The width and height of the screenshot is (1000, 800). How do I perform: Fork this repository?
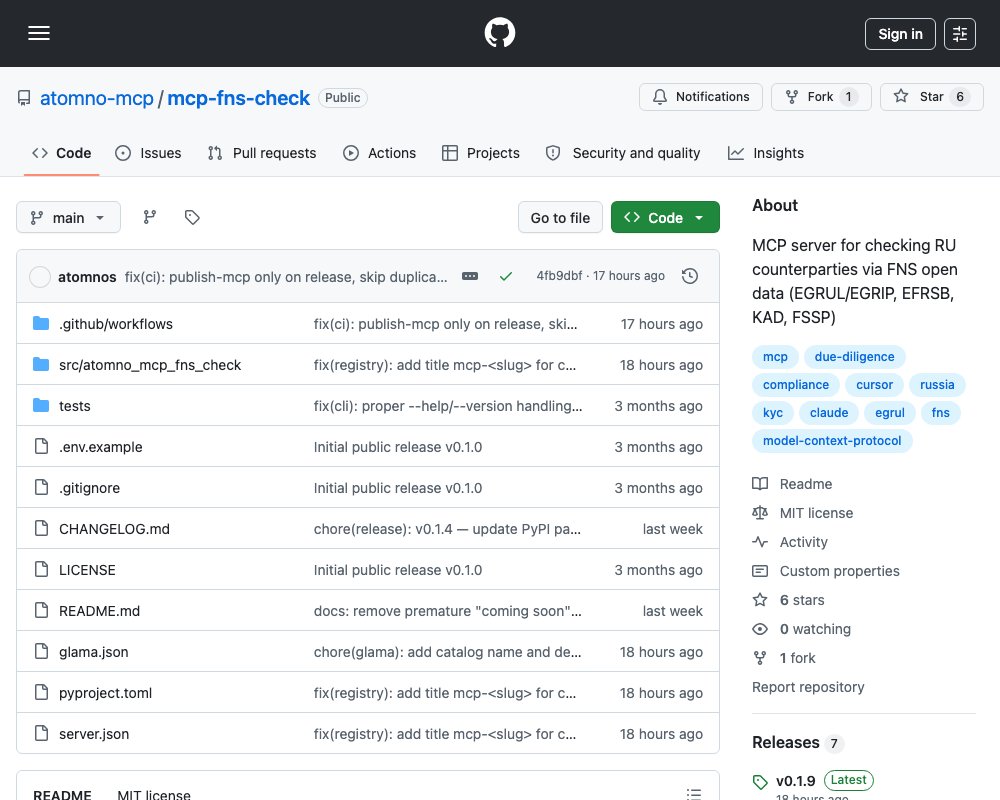pyautogui.click(x=821, y=97)
